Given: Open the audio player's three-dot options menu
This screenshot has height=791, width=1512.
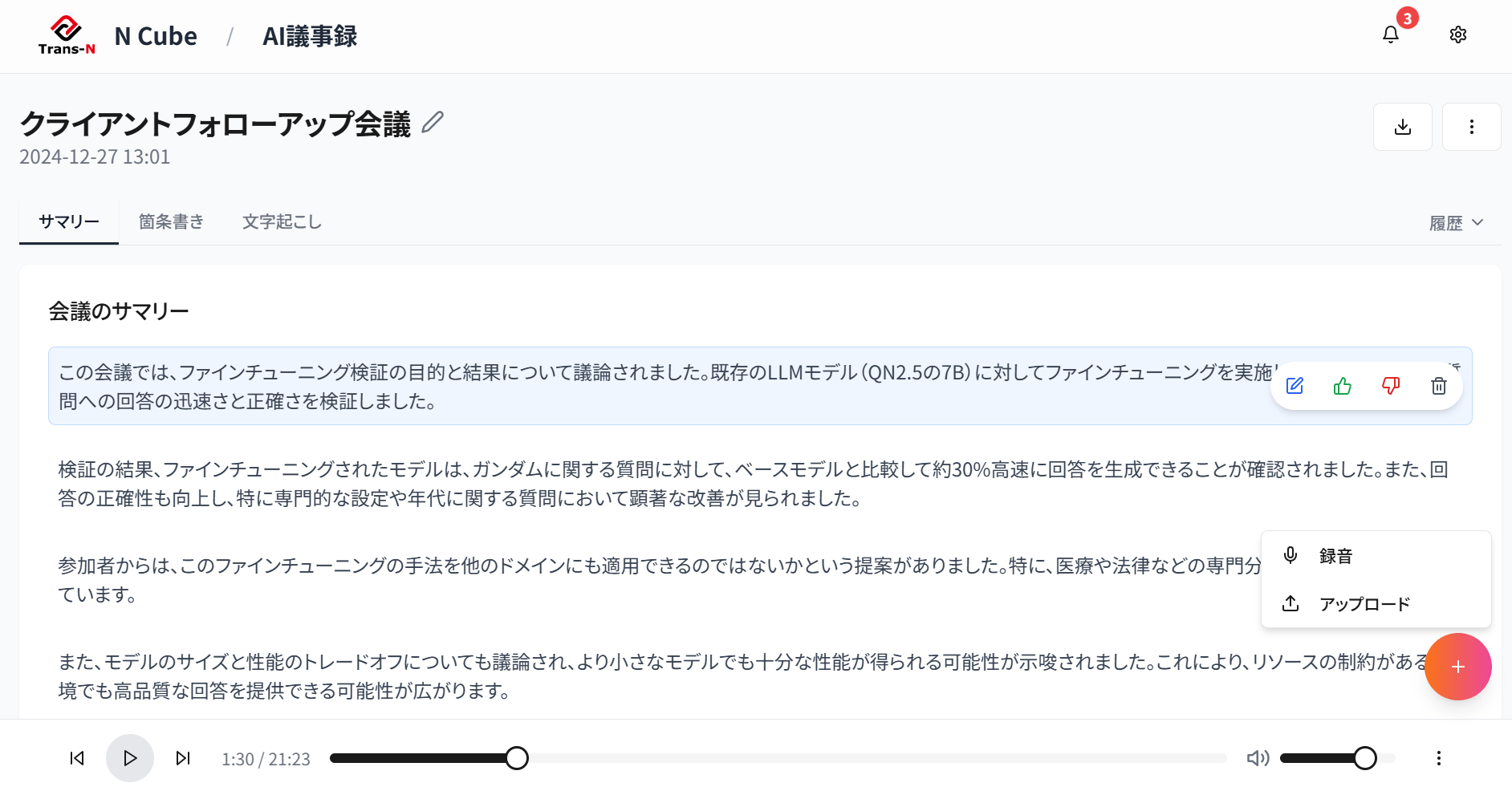Looking at the screenshot, I should [1439, 758].
